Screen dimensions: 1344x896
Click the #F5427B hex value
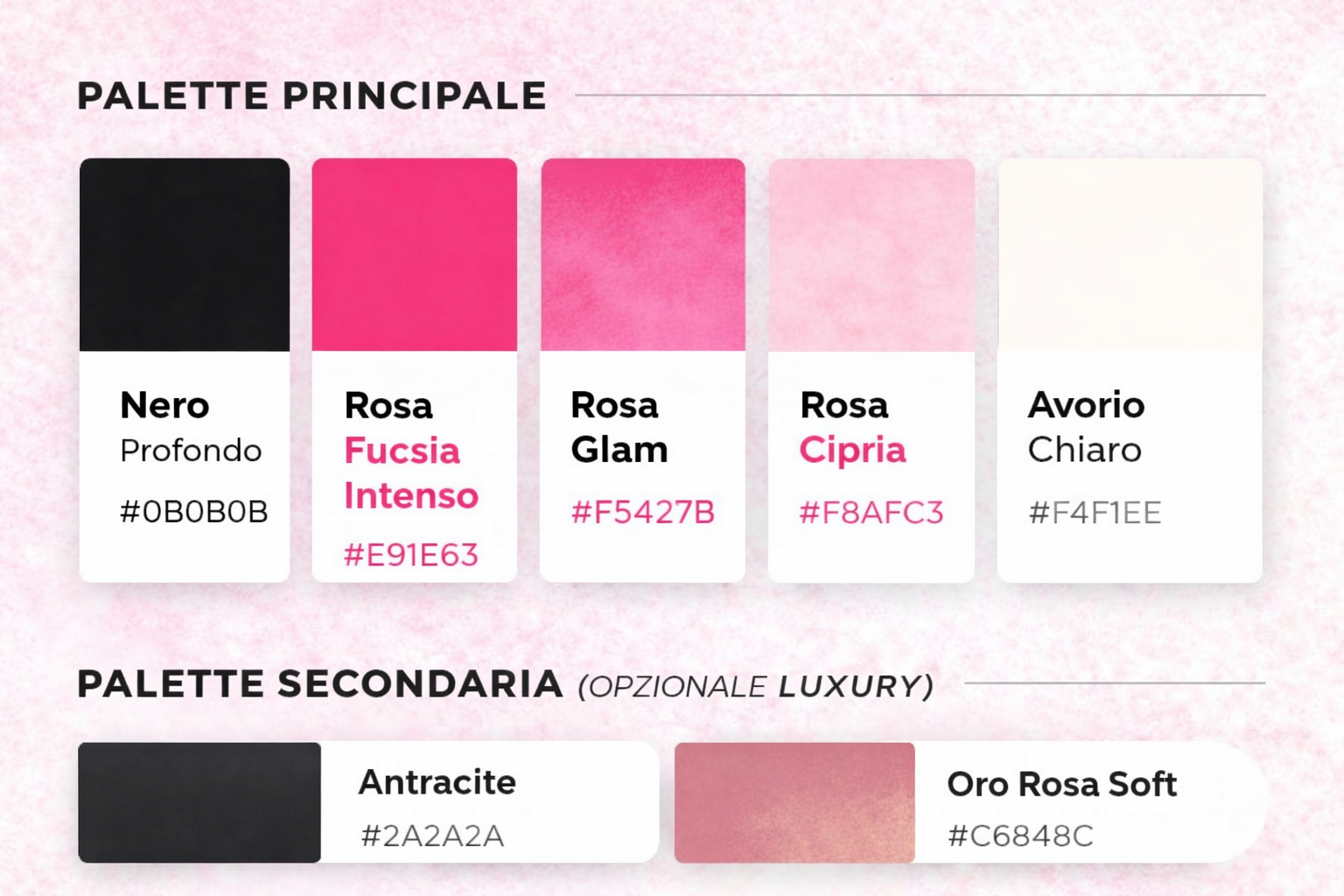(642, 512)
